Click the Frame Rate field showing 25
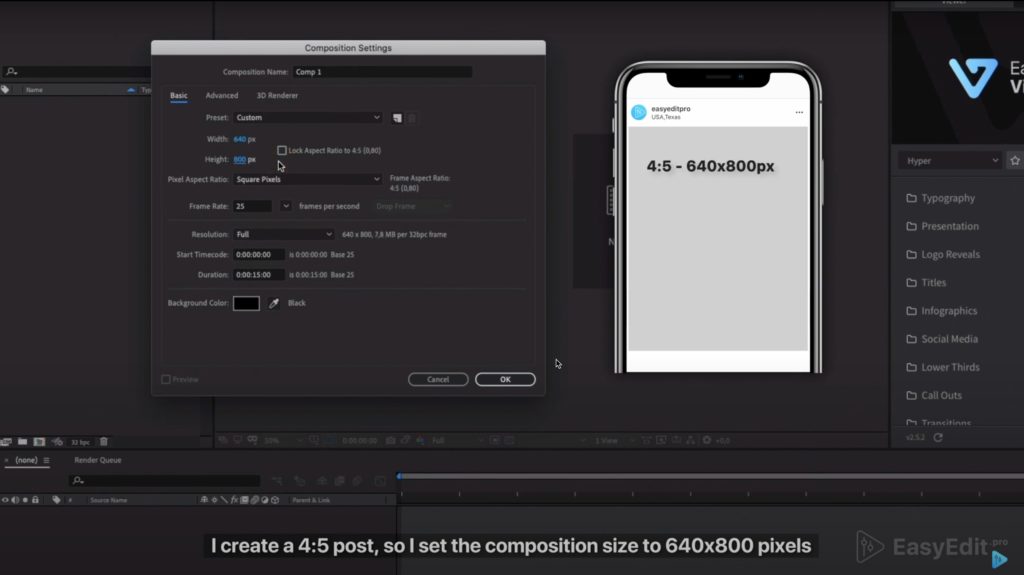Viewport: 1024px width, 575px height. coord(252,206)
